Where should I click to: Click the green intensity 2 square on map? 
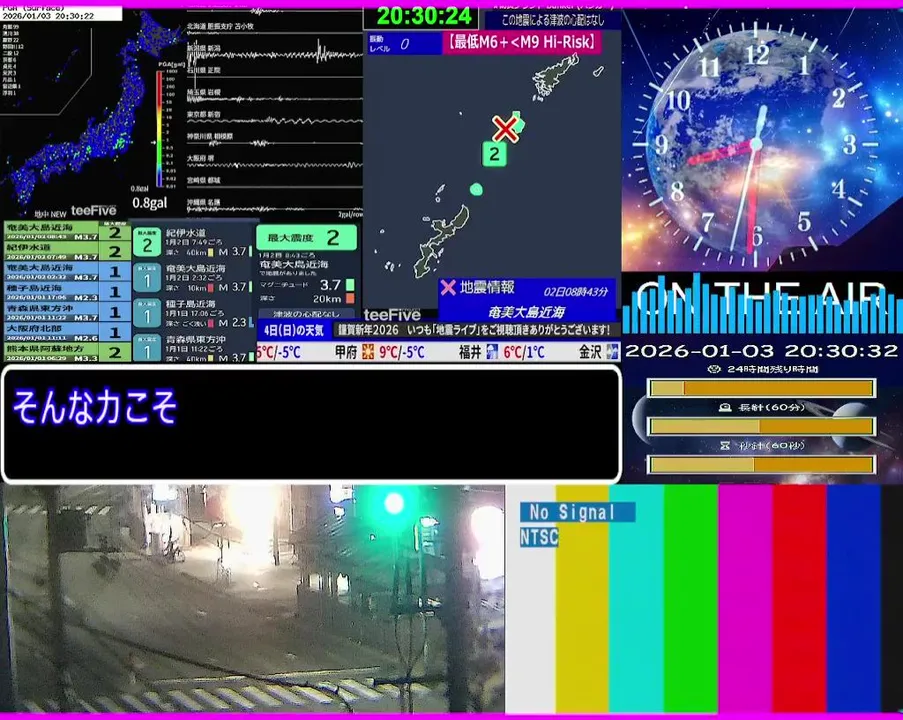(494, 154)
